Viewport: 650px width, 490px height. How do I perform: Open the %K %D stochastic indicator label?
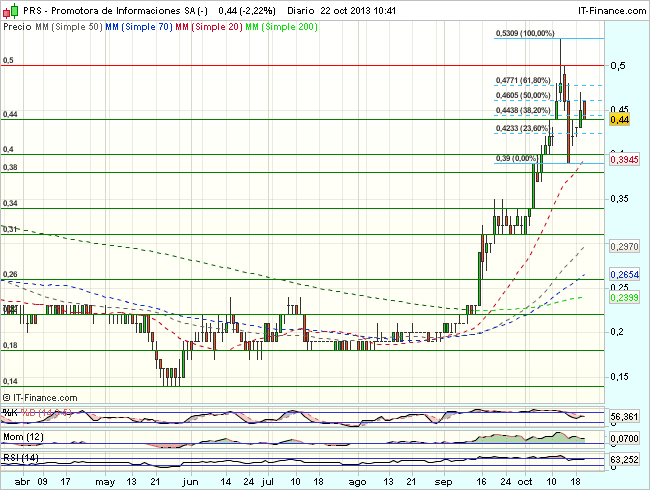coord(24,412)
